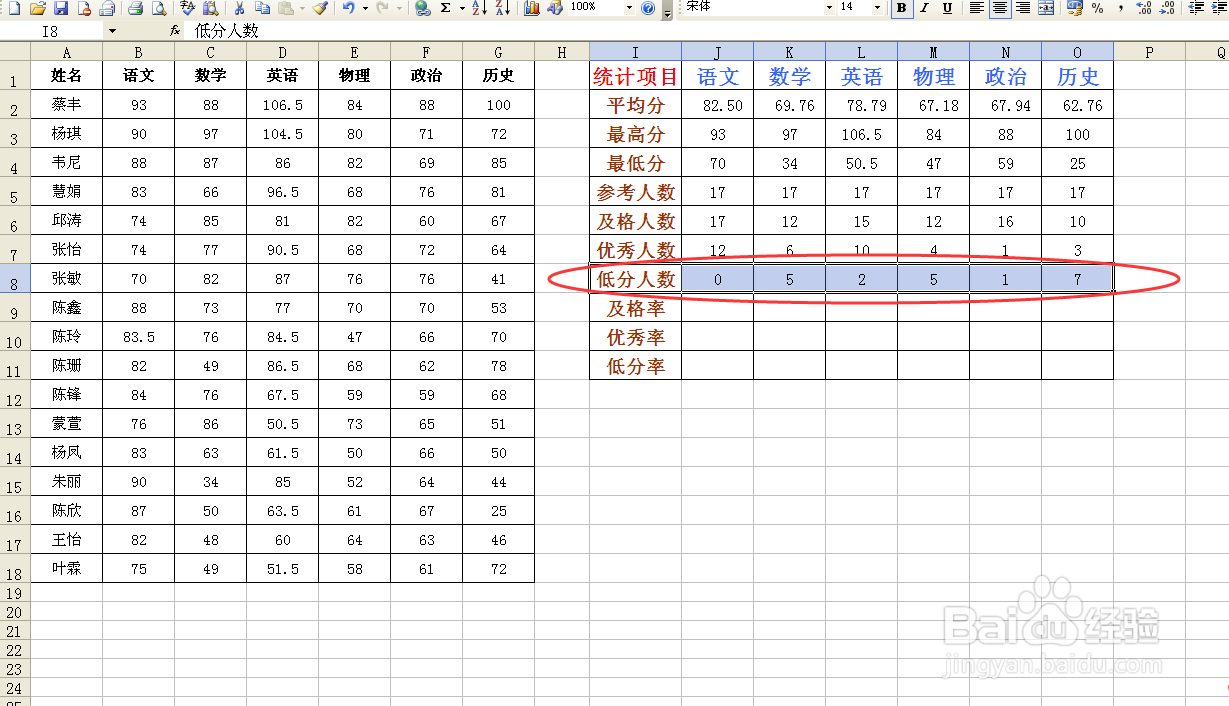The width and height of the screenshot is (1229, 706).
Task: Run spelling check from the toolbar
Action: [188, 8]
